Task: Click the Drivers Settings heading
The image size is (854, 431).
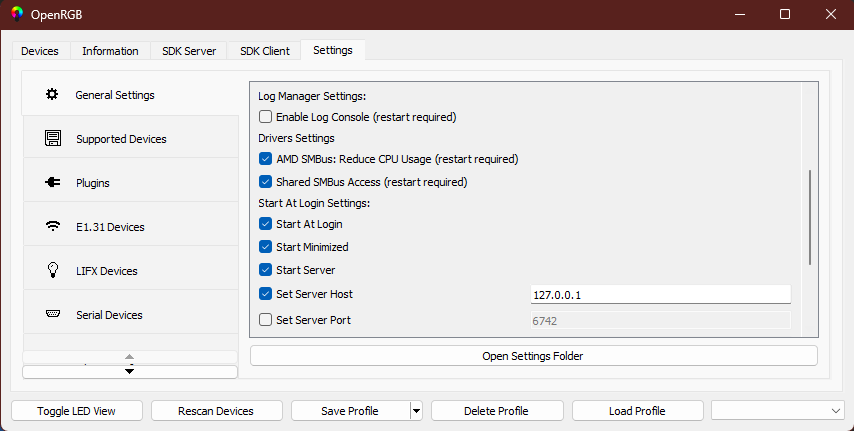Action: 296,138
